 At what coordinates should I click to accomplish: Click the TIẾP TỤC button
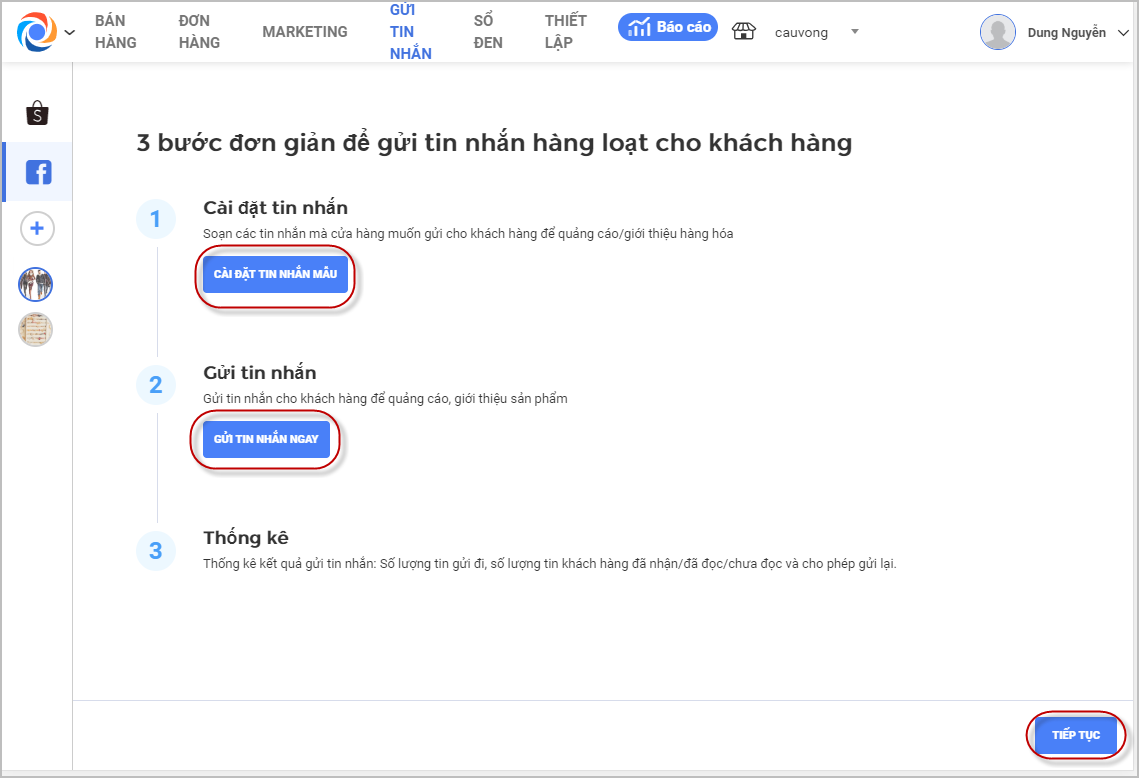(1076, 734)
